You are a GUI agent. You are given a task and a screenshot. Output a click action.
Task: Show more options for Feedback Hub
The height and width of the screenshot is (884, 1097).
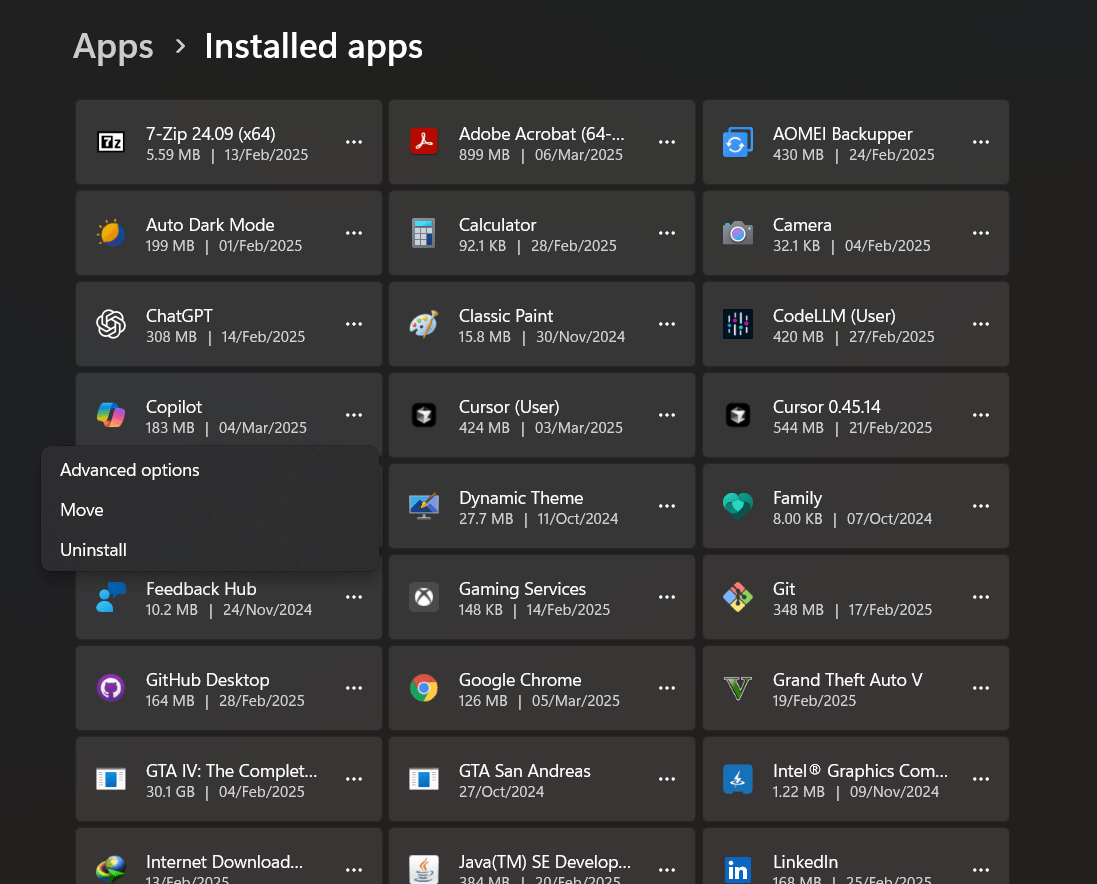click(354, 597)
